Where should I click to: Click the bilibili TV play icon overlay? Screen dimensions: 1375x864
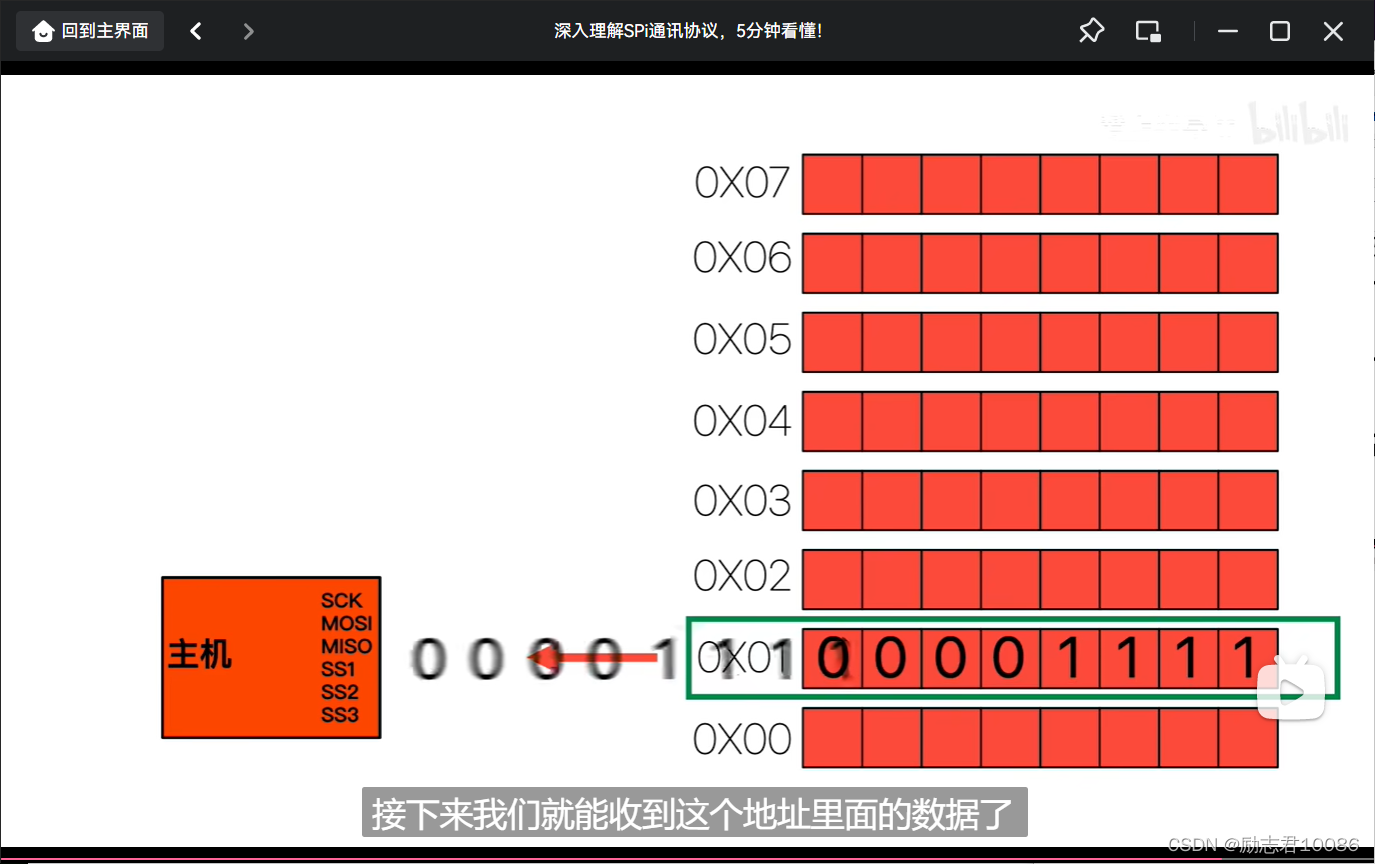[x=1291, y=688]
